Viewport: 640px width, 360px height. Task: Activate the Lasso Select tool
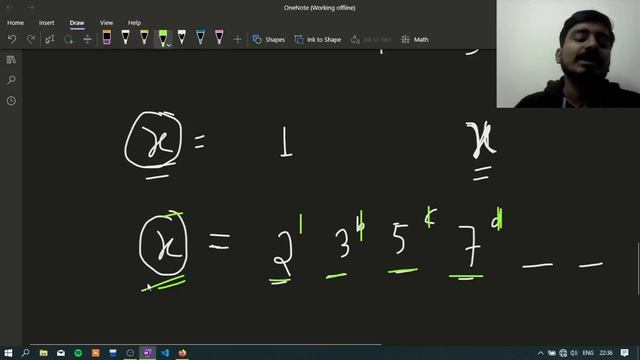click(69, 39)
